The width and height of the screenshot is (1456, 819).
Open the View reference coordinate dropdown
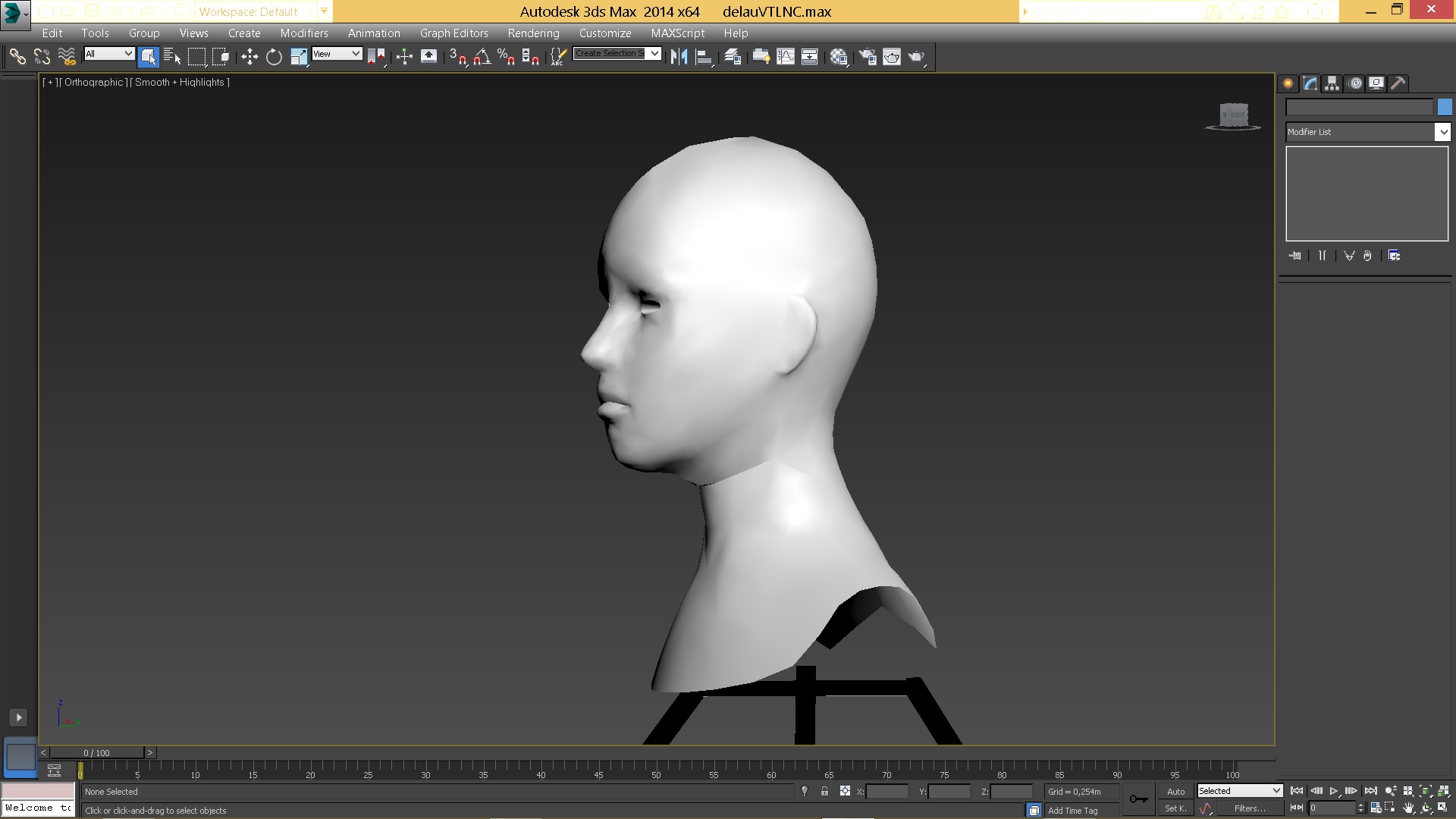(337, 54)
